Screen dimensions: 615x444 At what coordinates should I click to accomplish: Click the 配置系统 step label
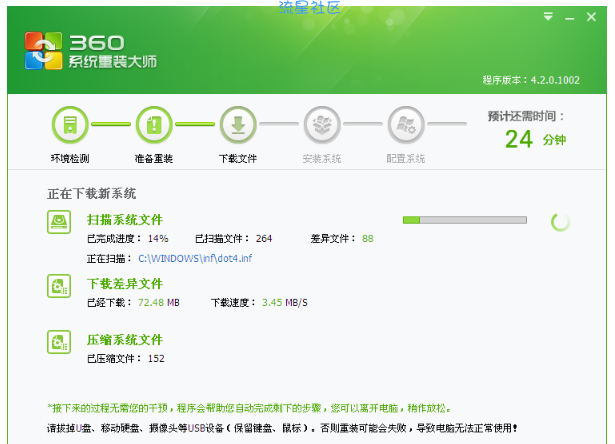click(406, 158)
